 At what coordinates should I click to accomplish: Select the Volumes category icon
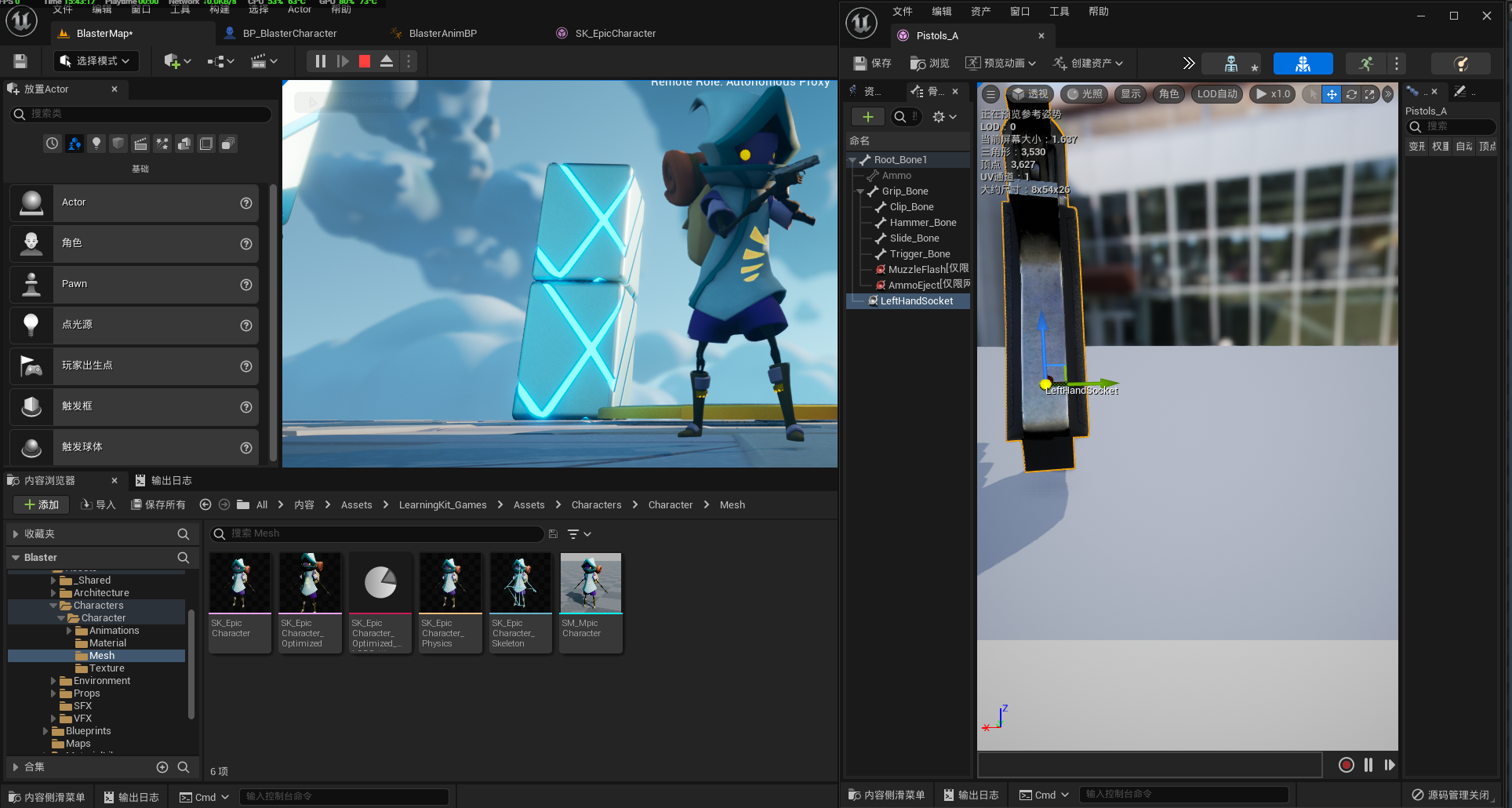[206, 144]
